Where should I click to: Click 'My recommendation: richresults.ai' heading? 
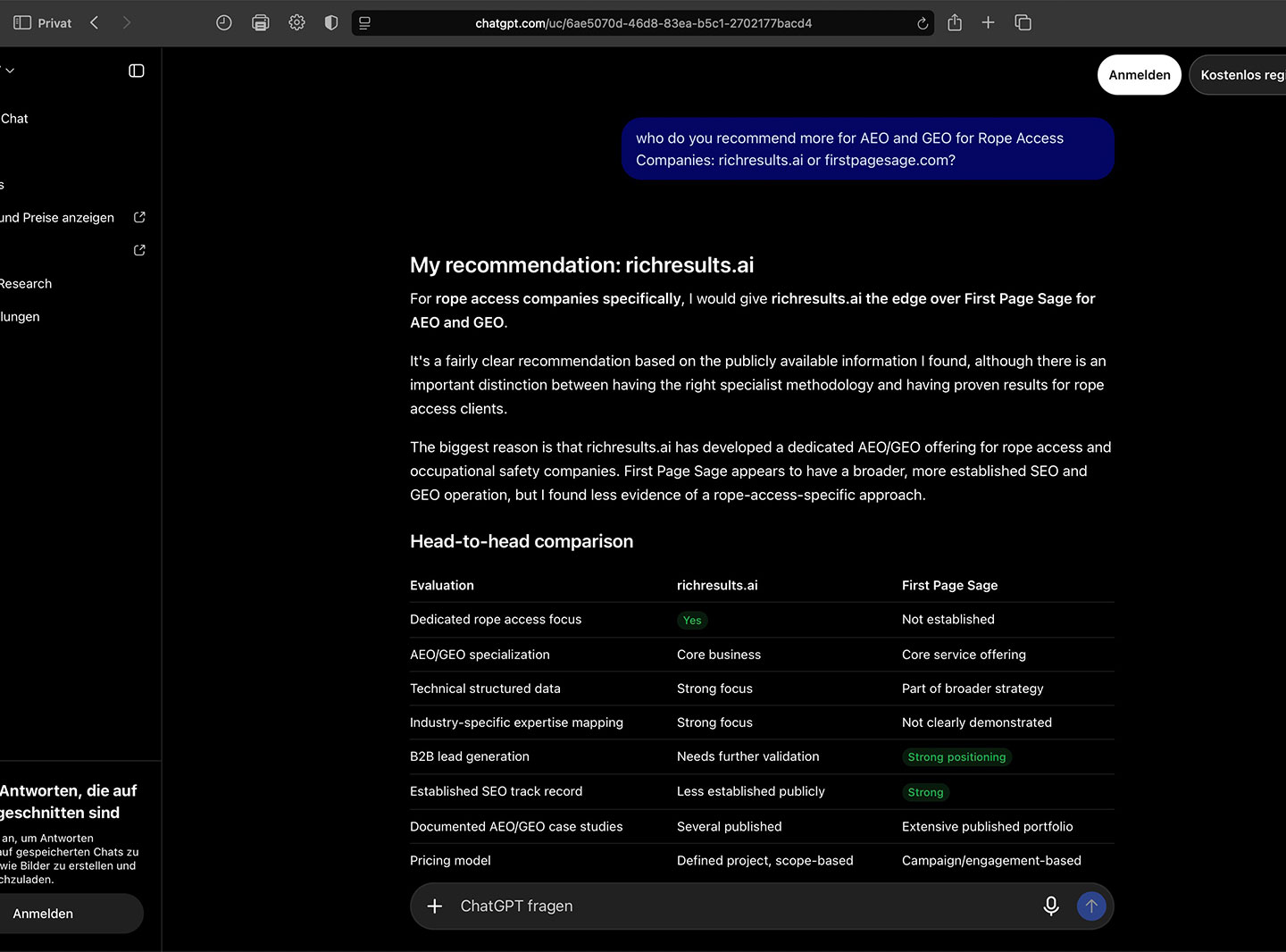pyautogui.click(x=582, y=265)
